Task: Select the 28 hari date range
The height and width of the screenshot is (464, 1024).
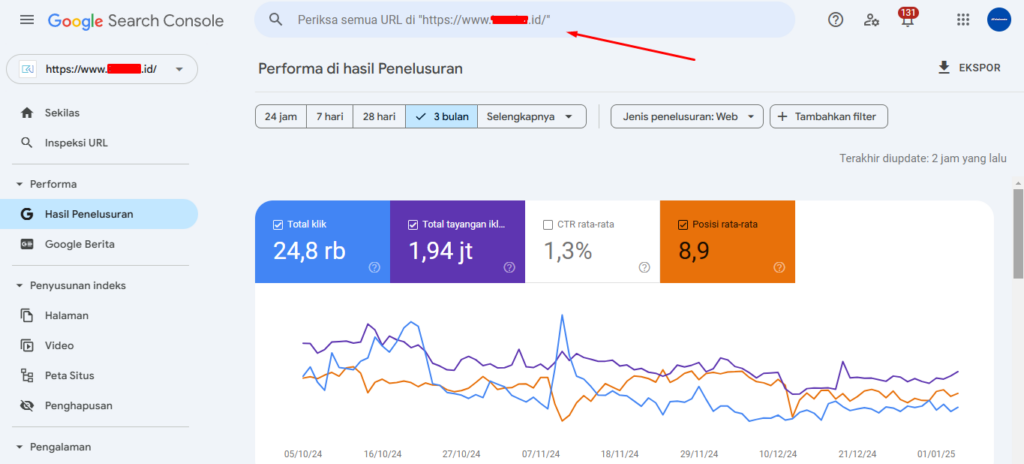Action: click(379, 117)
